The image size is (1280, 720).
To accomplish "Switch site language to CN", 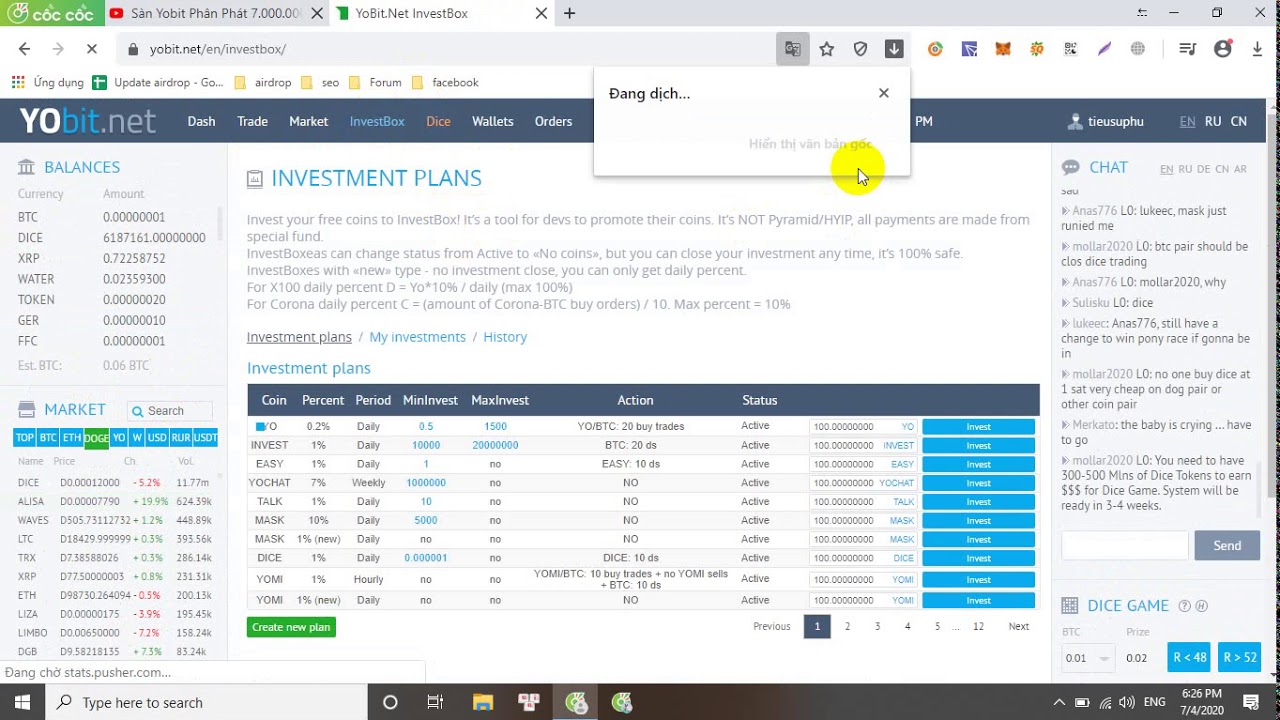I will click(1238, 121).
